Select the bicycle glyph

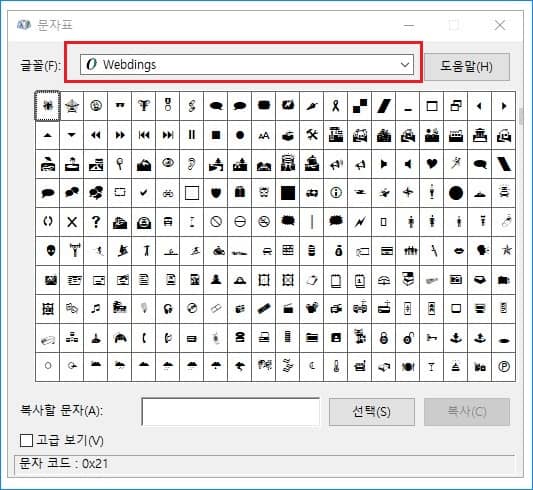[168, 193]
